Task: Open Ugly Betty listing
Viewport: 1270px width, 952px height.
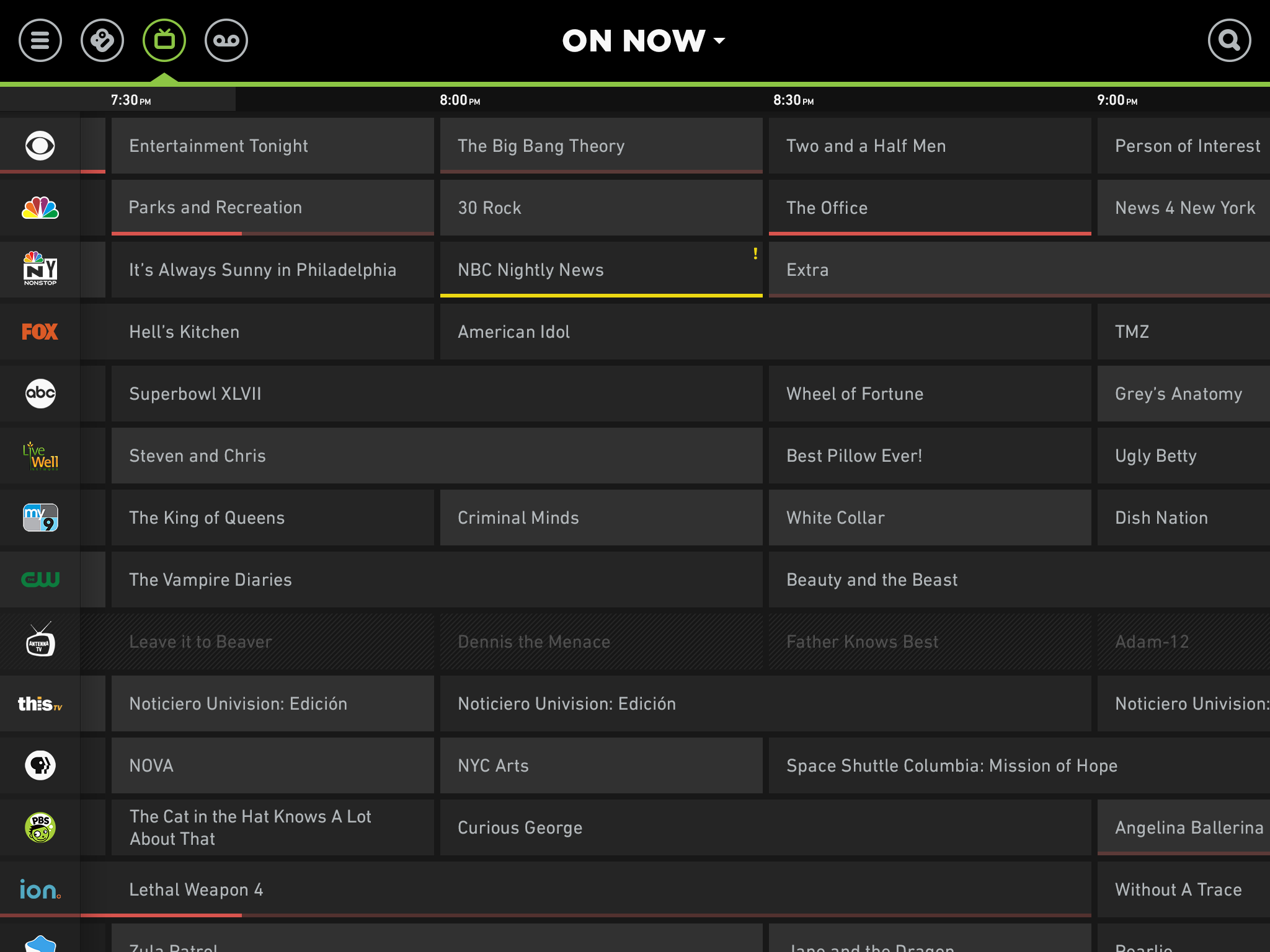Action: 1184,456
